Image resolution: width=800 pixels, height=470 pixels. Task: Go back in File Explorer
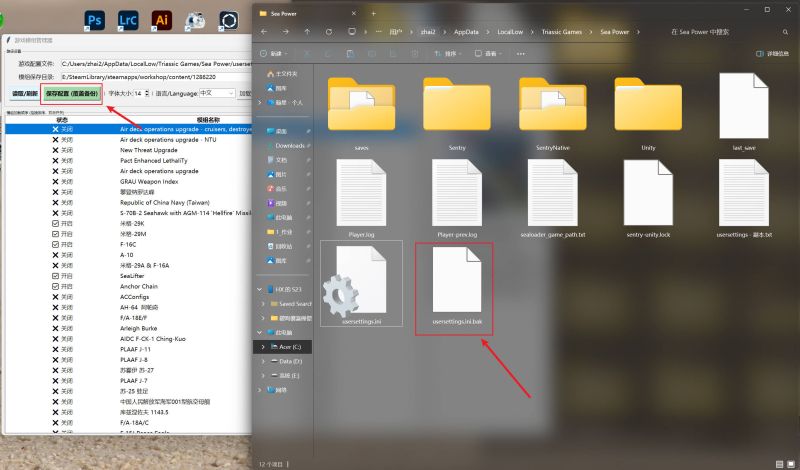tap(264, 32)
